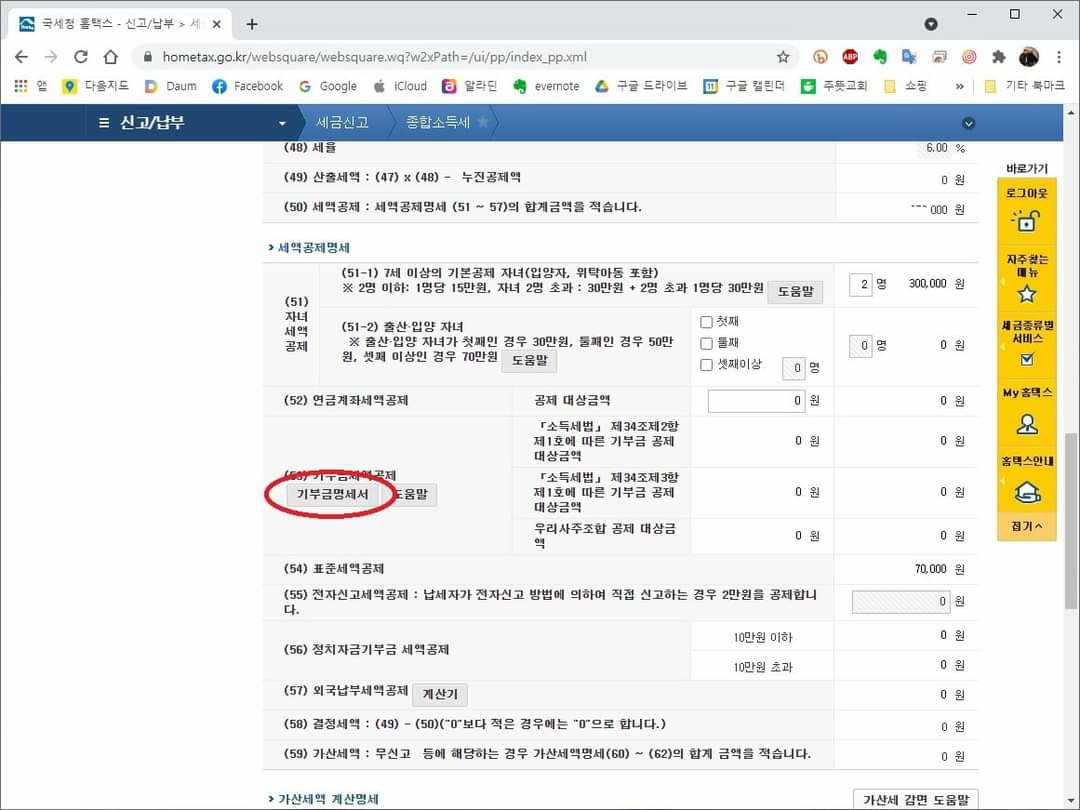Expand the blue header round chevron
Screen dimensions: 1080x810
tap(967, 124)
